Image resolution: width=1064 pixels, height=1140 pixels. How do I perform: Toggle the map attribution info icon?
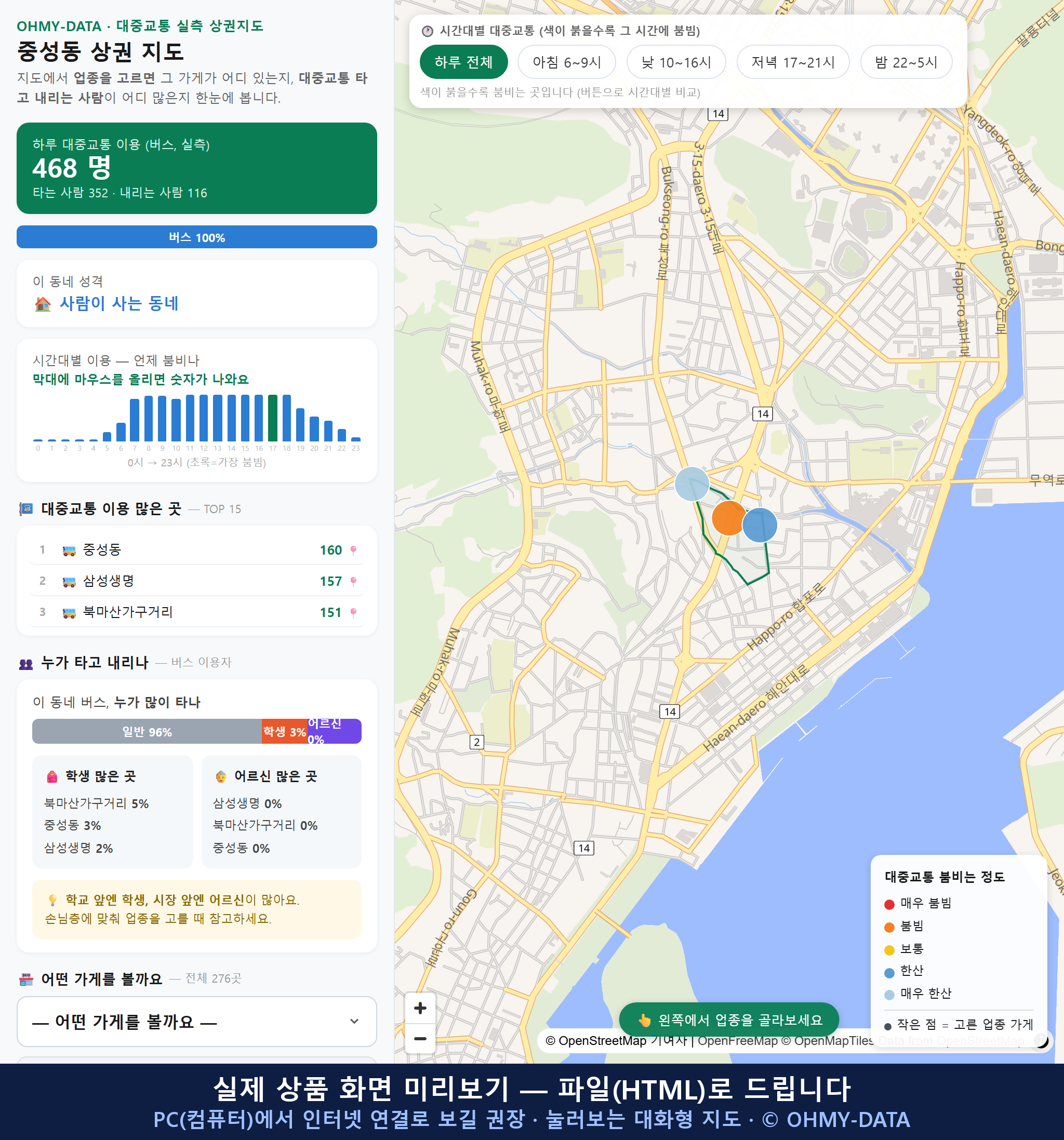[x=1041, y=1040]
